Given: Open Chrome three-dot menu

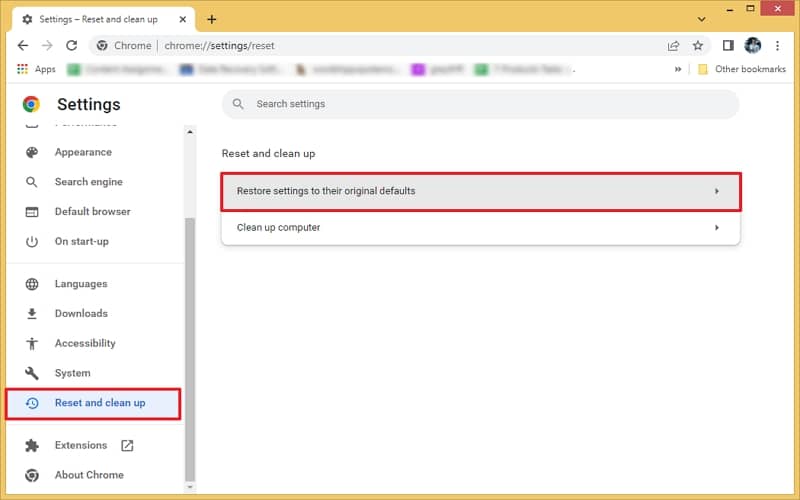Looking at the screenshot, I should pyautogui.click(x=778, y=45).
